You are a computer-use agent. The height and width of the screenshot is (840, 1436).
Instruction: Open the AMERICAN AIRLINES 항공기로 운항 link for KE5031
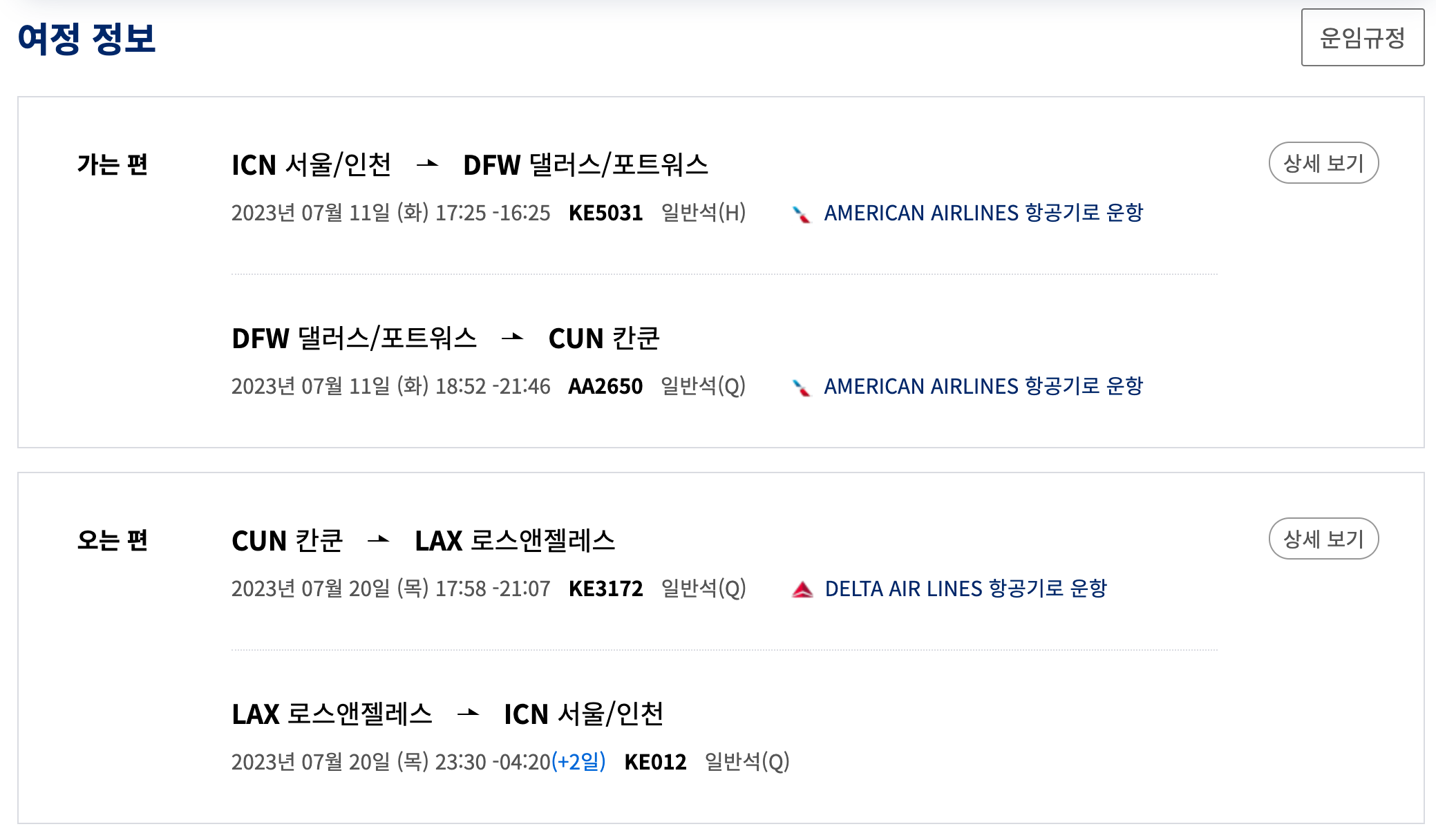pos(983,213)
